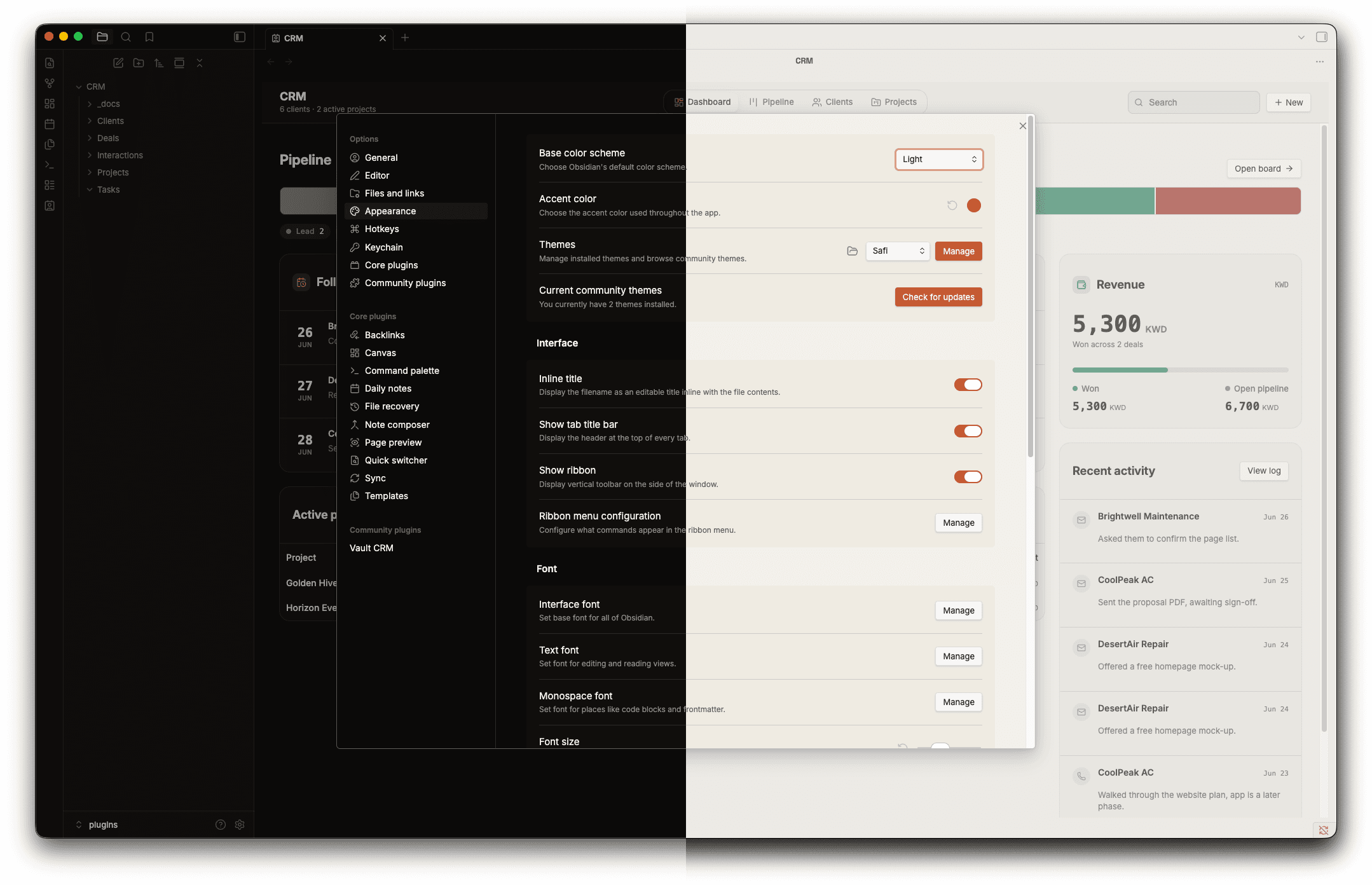1372x885 pixels.
Task: Click the phone icon beside CoolPeak AC Jun 23
Action: coord(1081,776)
